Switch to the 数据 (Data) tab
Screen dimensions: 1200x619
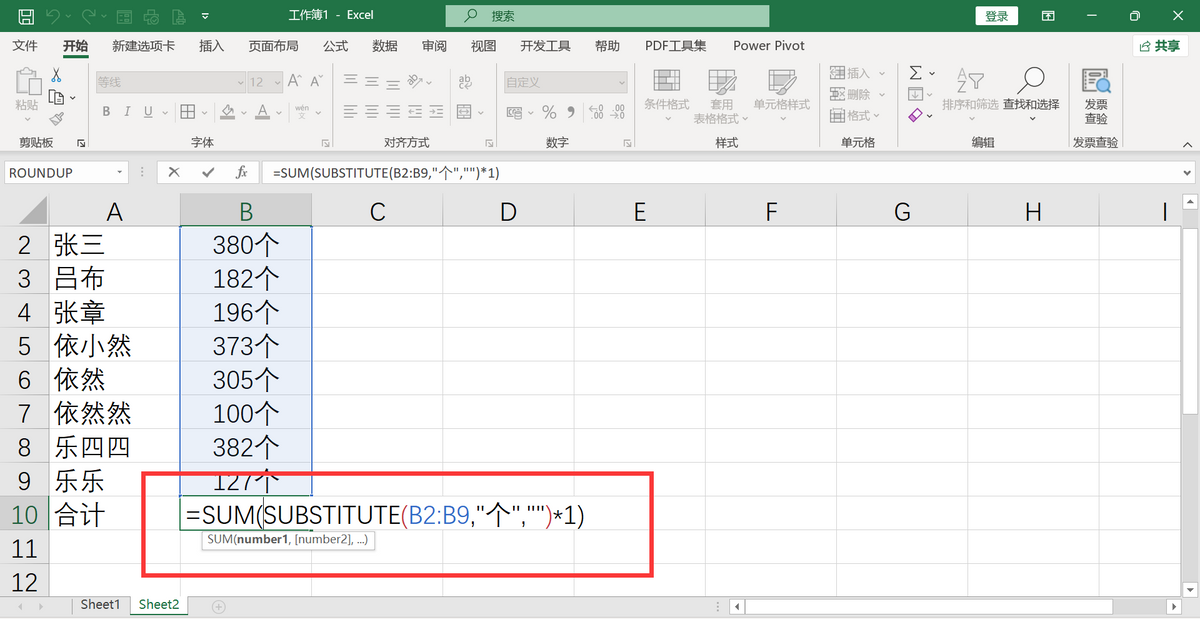pyautogui.click(x=385, y=46)
